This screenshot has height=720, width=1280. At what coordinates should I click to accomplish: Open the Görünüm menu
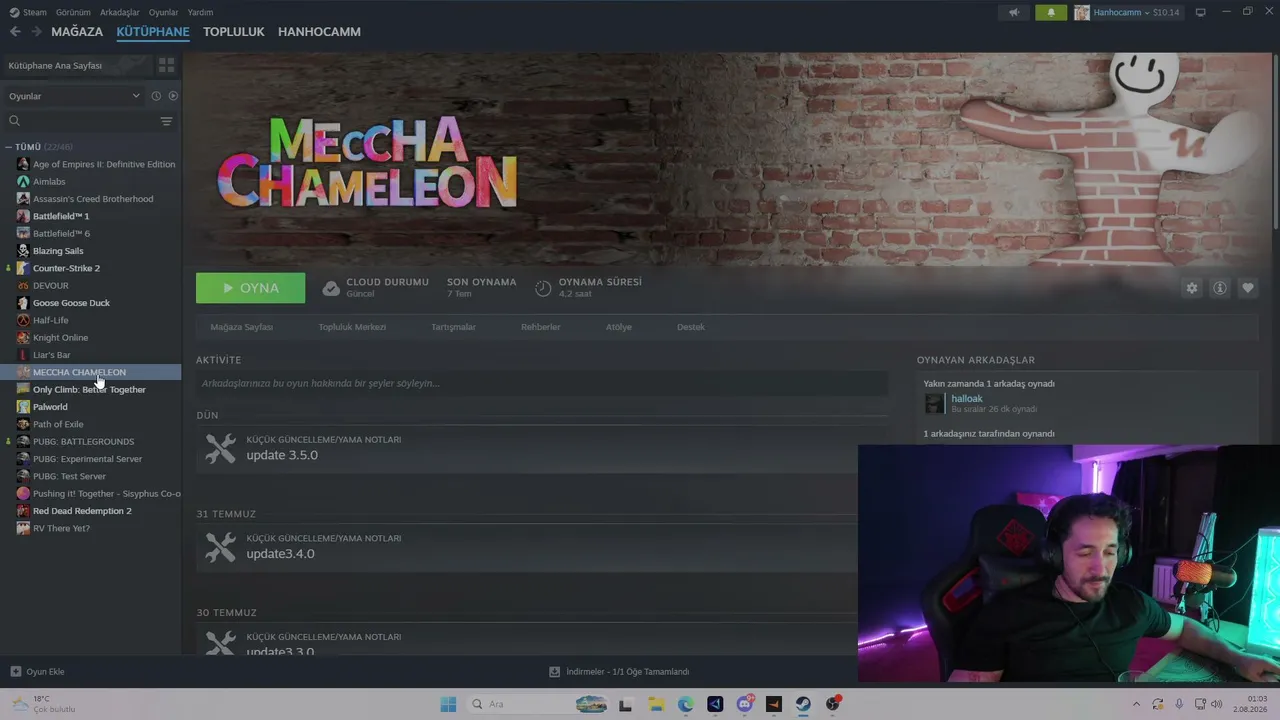click(73, 12)
